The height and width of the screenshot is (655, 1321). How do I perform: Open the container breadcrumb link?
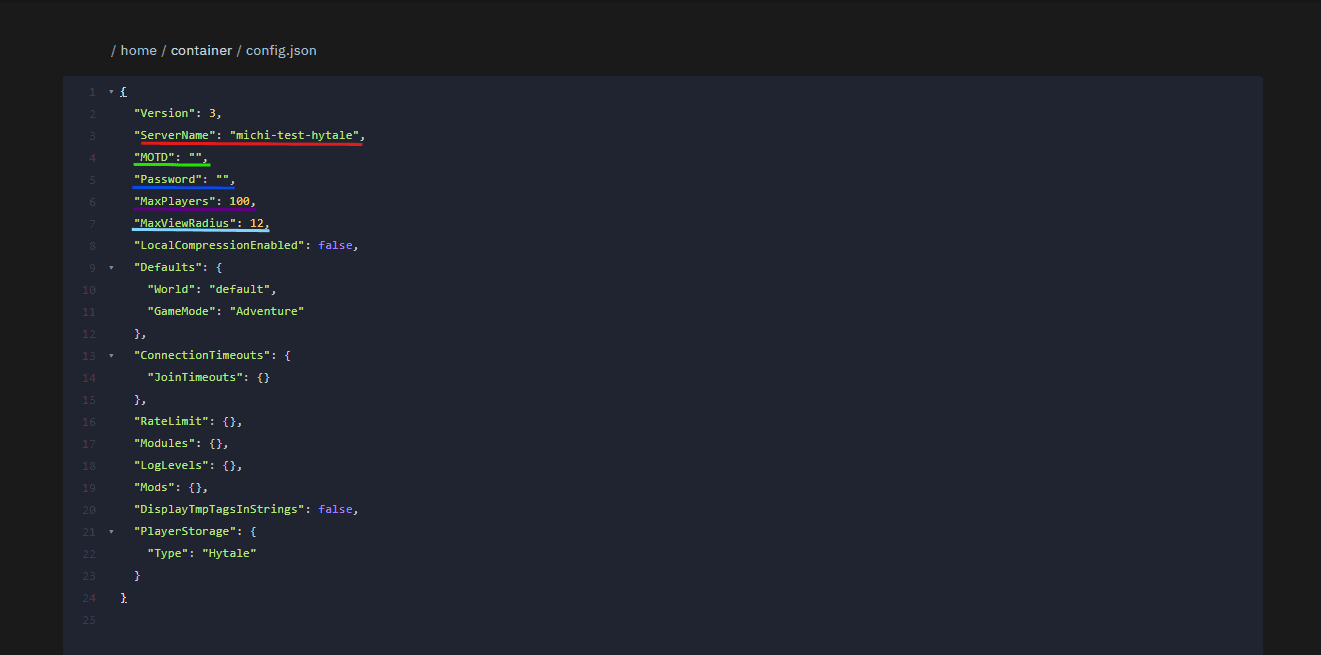(x=201, y=49)
